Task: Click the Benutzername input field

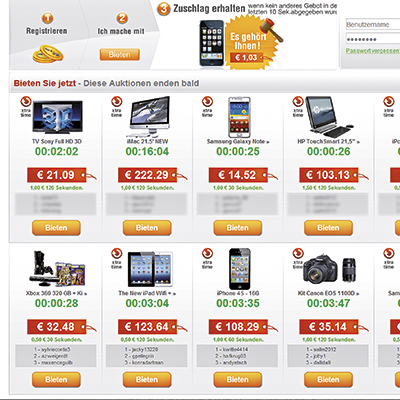Action: click(x=373, y=25)
